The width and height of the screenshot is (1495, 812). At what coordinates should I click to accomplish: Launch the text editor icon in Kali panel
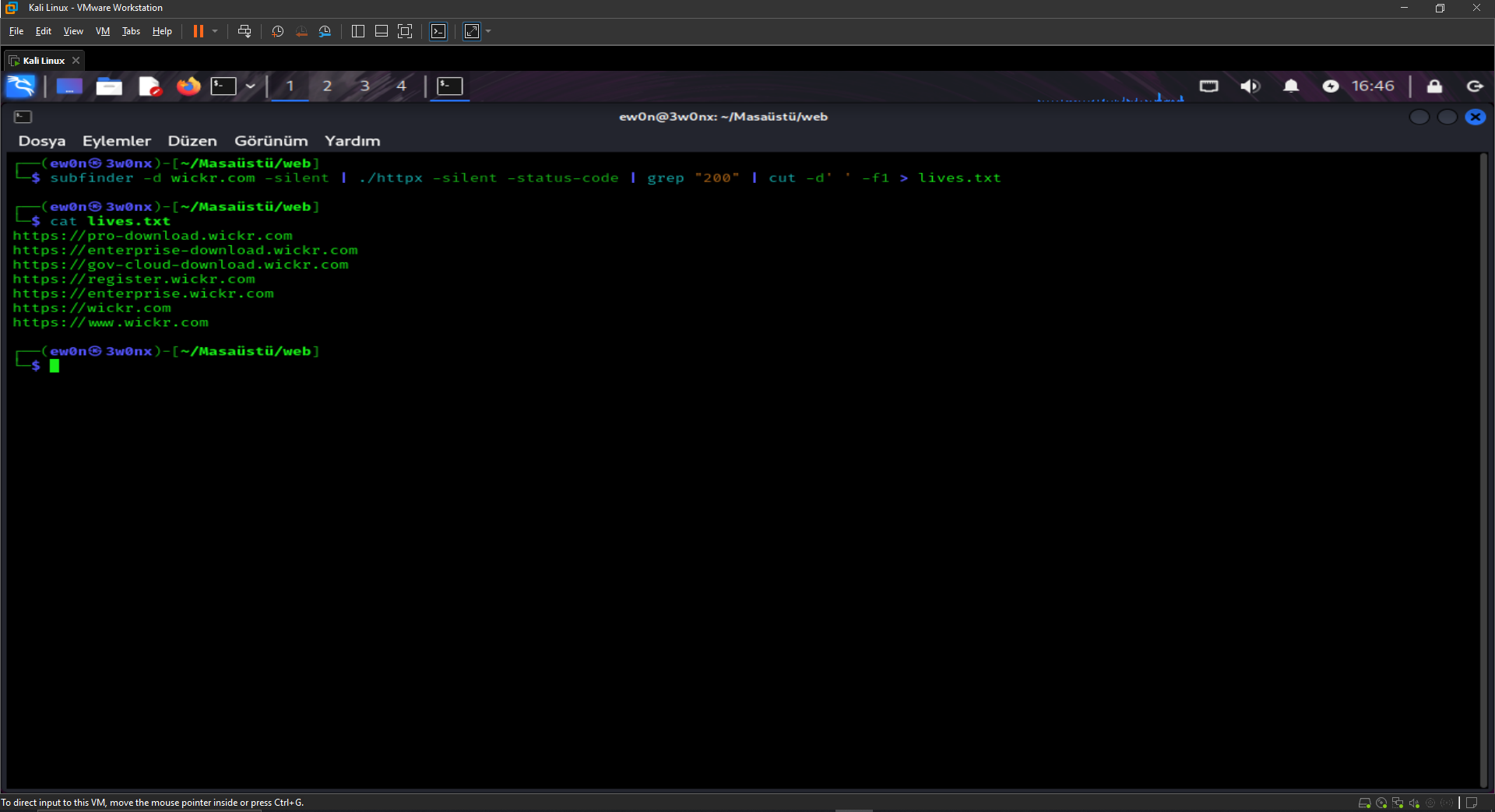click(x=149, y=86)
